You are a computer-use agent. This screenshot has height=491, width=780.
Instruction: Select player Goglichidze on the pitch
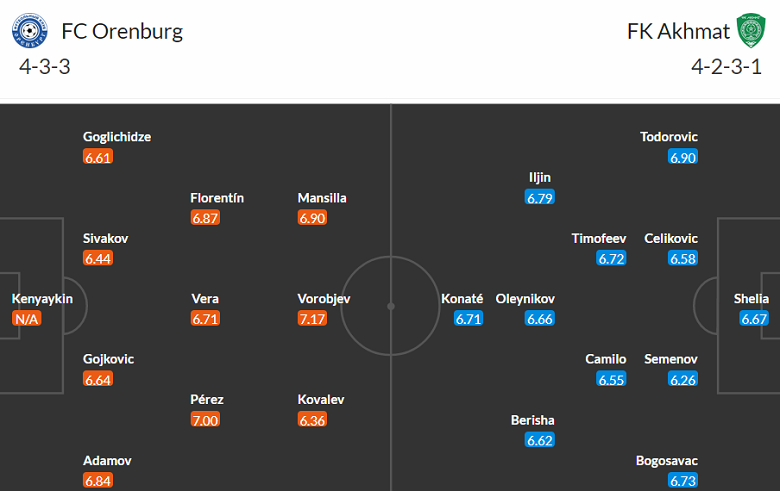118,137
